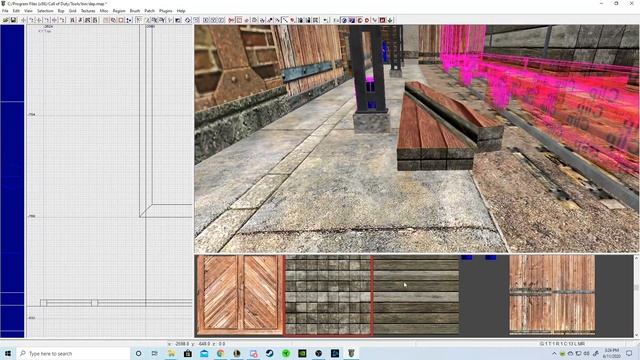This screenshot has height=360, width=640.
Task: Open the Patch menu
Action: click(x=149, y=11)
